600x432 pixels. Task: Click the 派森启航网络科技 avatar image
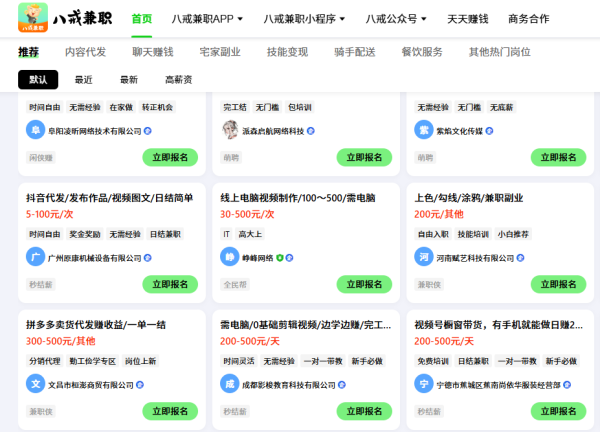pyautogui.click(x=230, y=130)
